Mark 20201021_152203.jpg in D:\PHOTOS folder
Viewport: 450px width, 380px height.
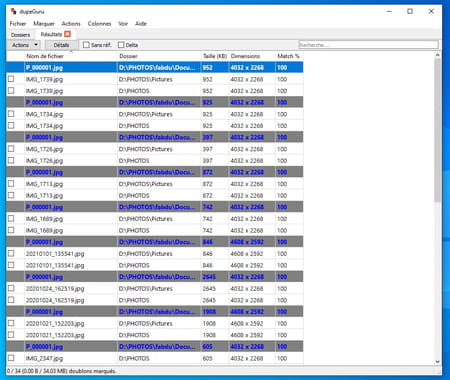(11, 335)
